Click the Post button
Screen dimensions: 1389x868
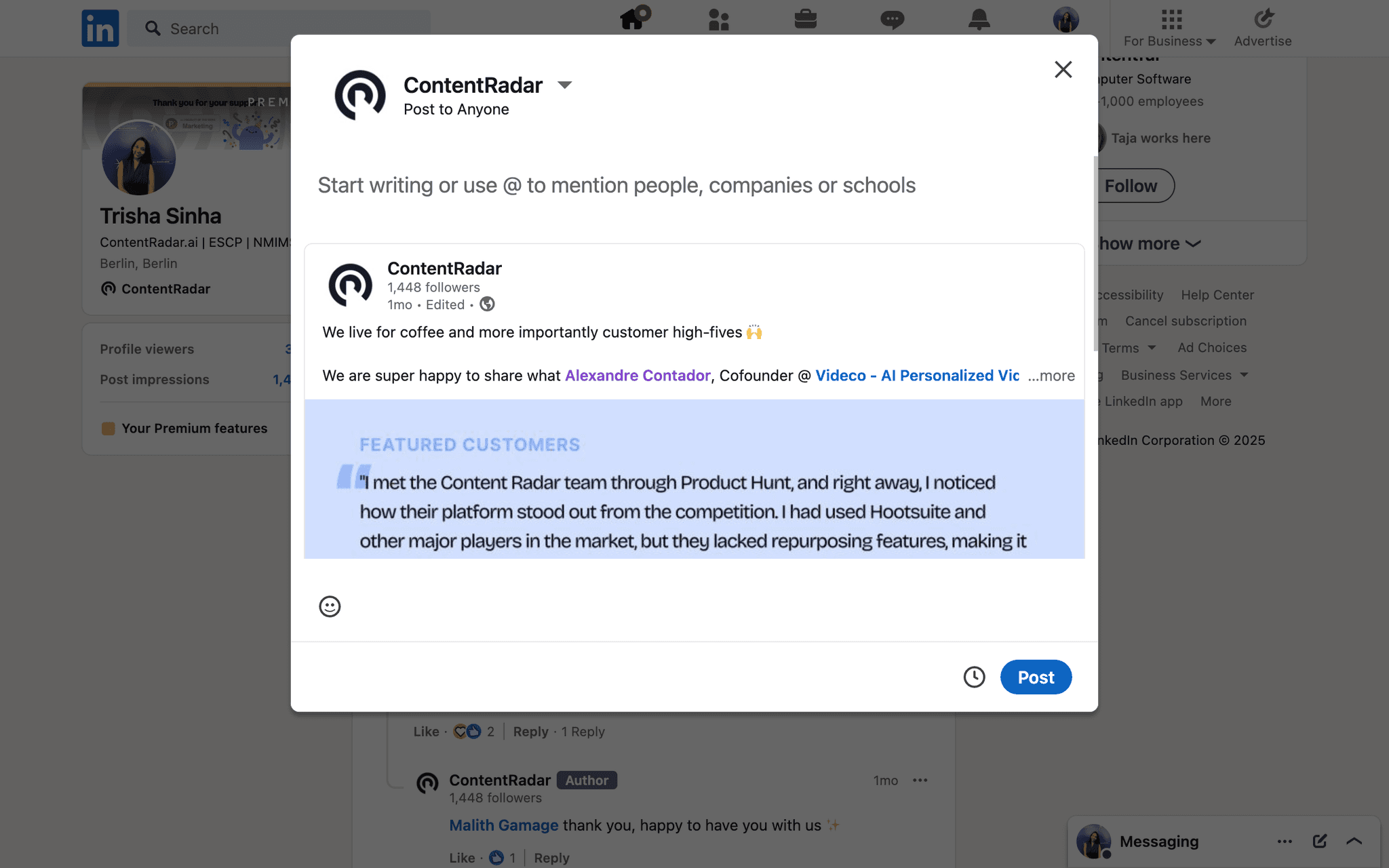tap(1036, 677)
